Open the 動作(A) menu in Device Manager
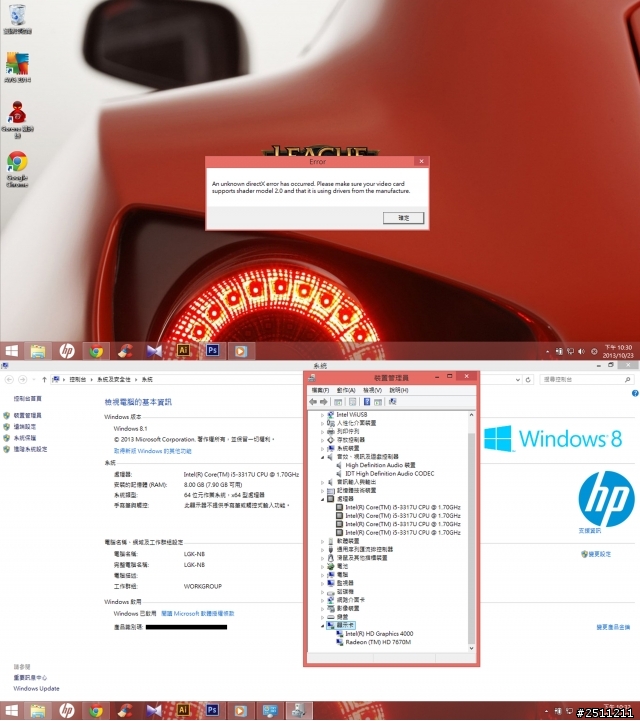 pos(346,390)
